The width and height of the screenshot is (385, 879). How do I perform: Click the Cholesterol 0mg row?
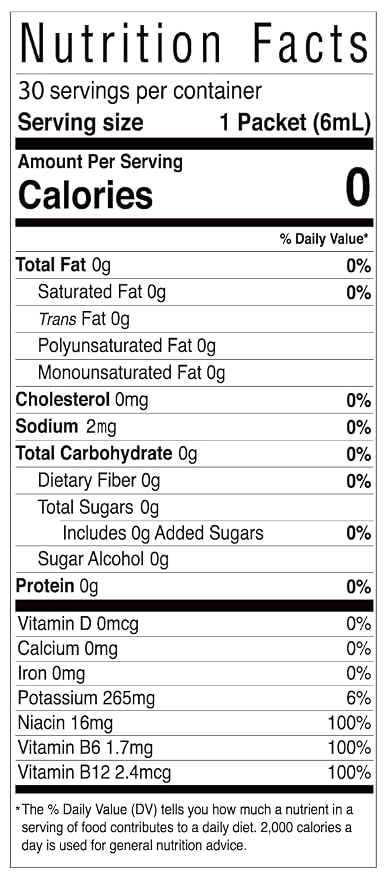coord(194,400)
